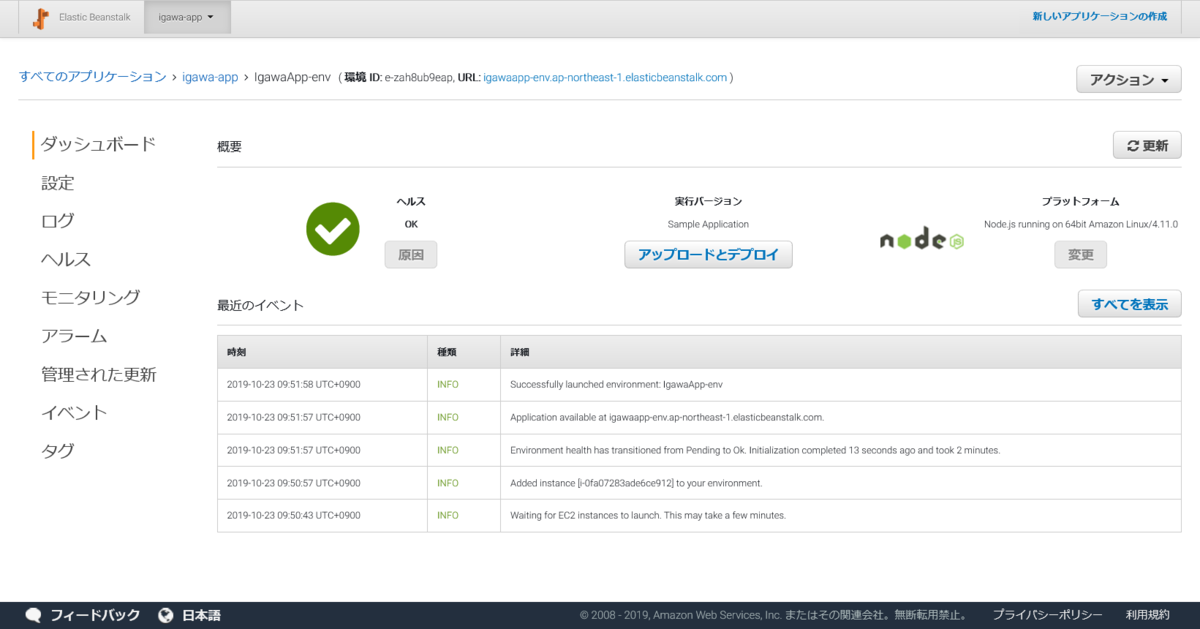Viewport: 1200px width, 629px height.
Task: Click the すべてのアプリケーション breadcrumb link
Action: [x=93, y=77]
